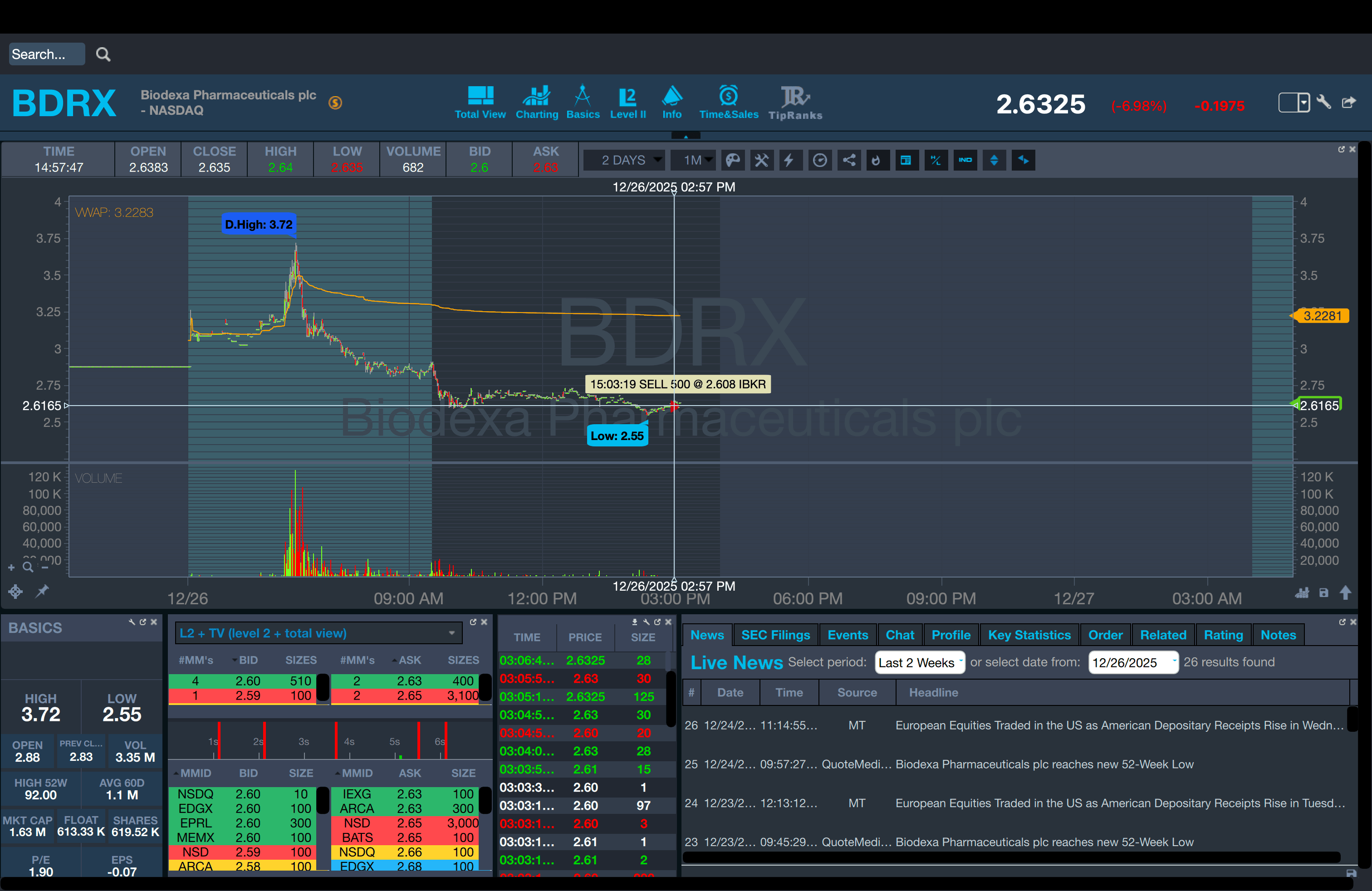Toggle the IND indicators button
The width and height of the screenshot is (1372, 891).
(965, 160)
